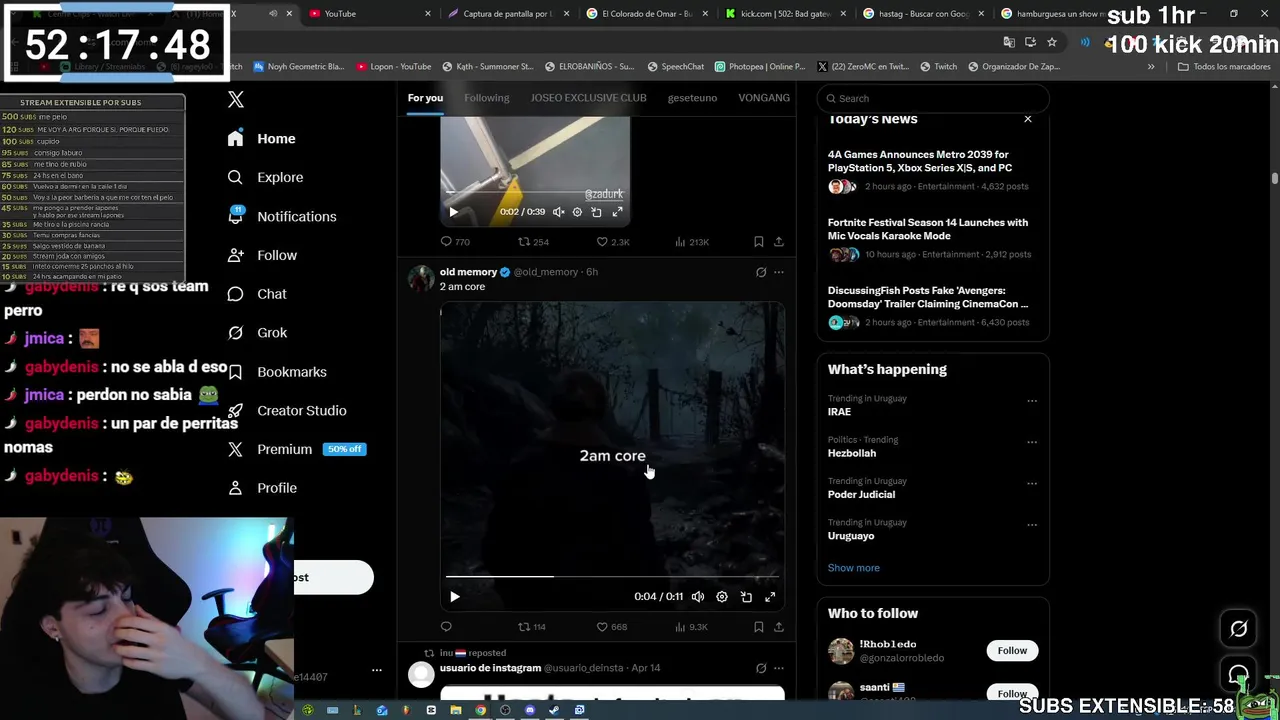Open the geseteuno timeline tab
The image size is (1280, 720).
692,98
